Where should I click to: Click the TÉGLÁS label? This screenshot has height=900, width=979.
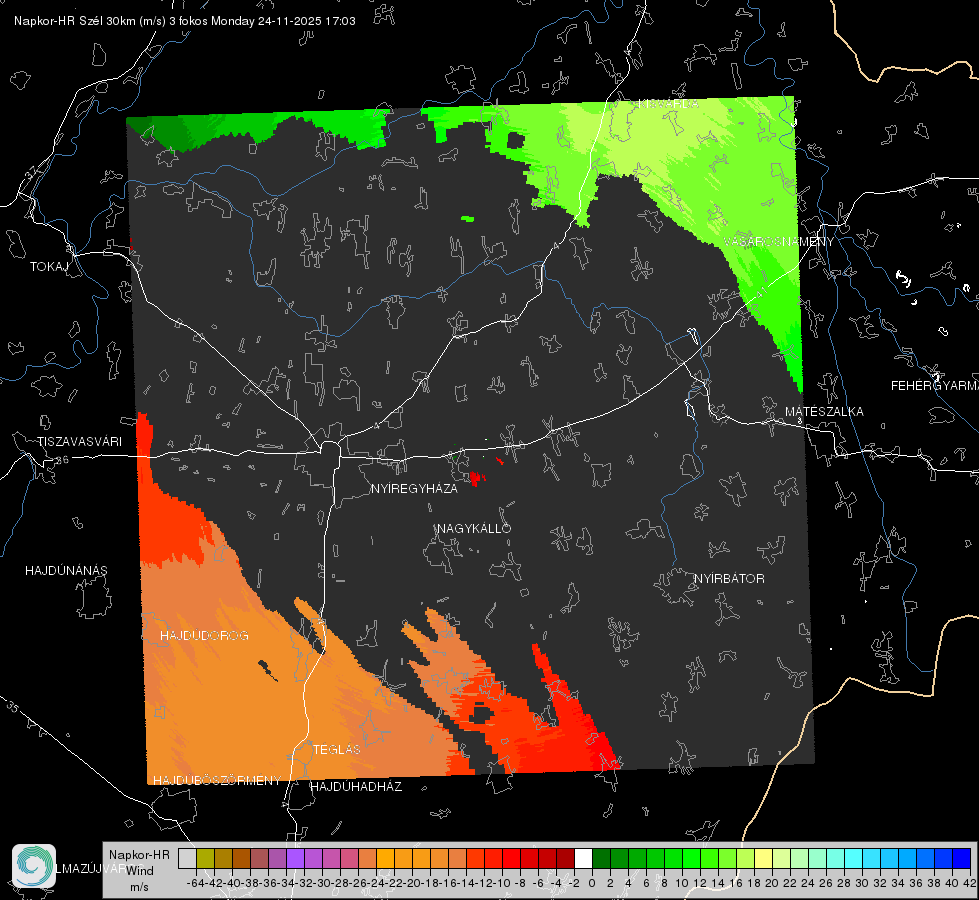pyautogui.click(x=336, y=749)
